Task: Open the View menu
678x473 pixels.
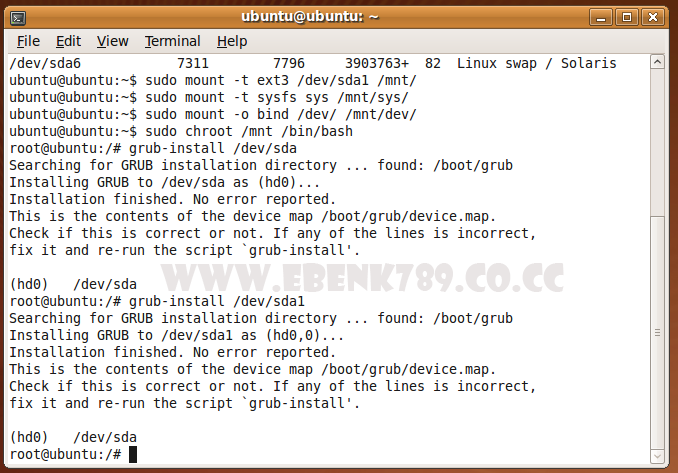Action: (x=112, y=41)
